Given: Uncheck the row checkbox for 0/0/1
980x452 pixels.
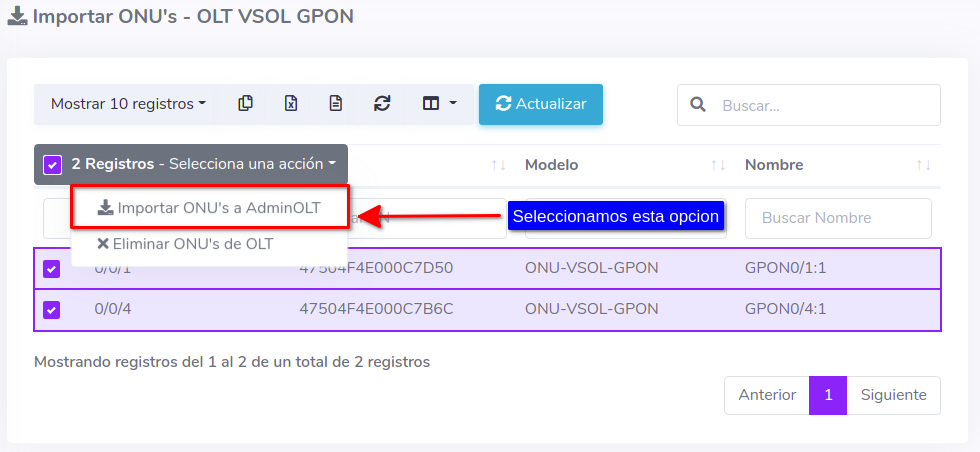Looking at the screenshot, I should click(51, 269).
